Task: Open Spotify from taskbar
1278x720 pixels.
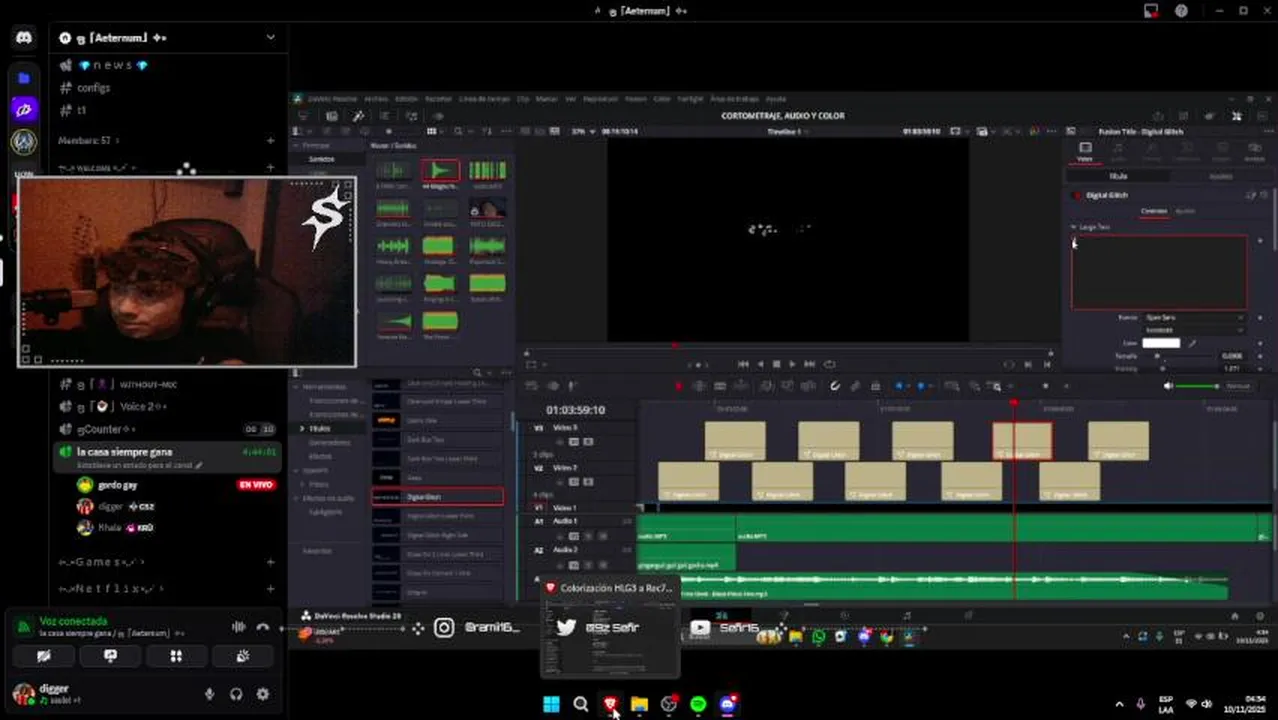Action: pyautogui.click(x=698, y=704)
